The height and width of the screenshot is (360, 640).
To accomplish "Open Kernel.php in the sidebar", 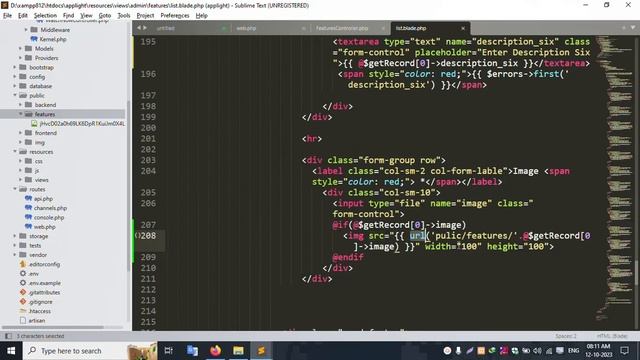I will (53, 39).
